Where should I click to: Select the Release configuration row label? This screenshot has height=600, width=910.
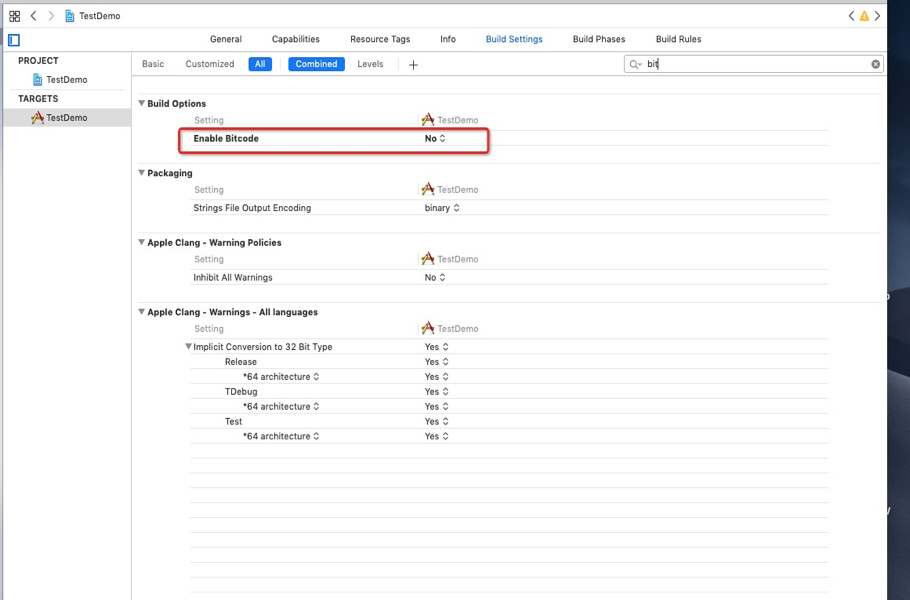[x=241, y=362]
